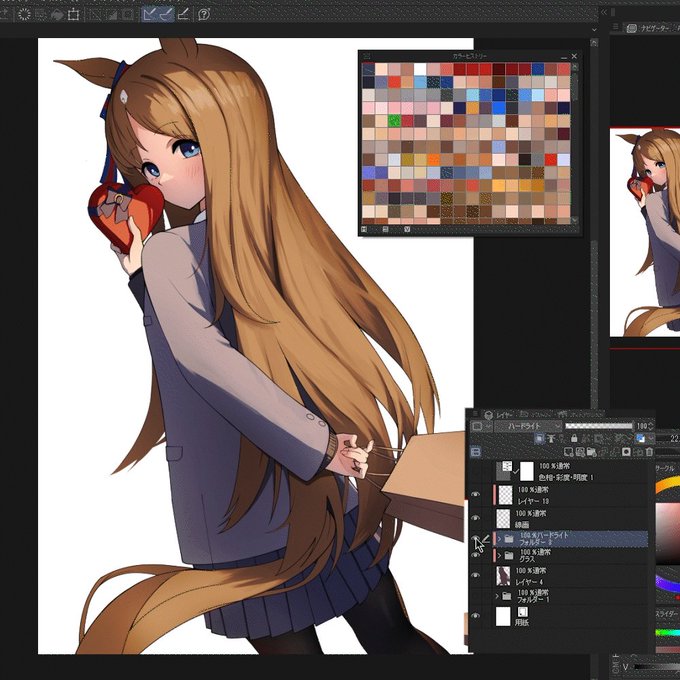
Task: Pick the white swatch in Color History top row
Action: 420,69
